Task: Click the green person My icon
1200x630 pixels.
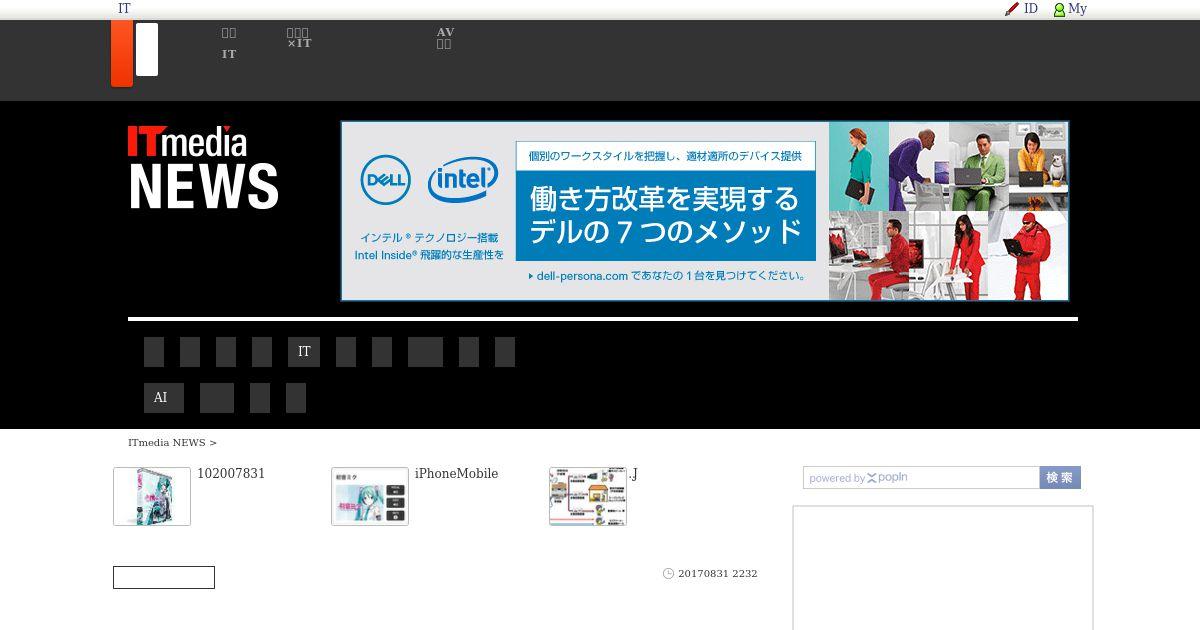Action: pyautogui.click(x=1059, y=10)
